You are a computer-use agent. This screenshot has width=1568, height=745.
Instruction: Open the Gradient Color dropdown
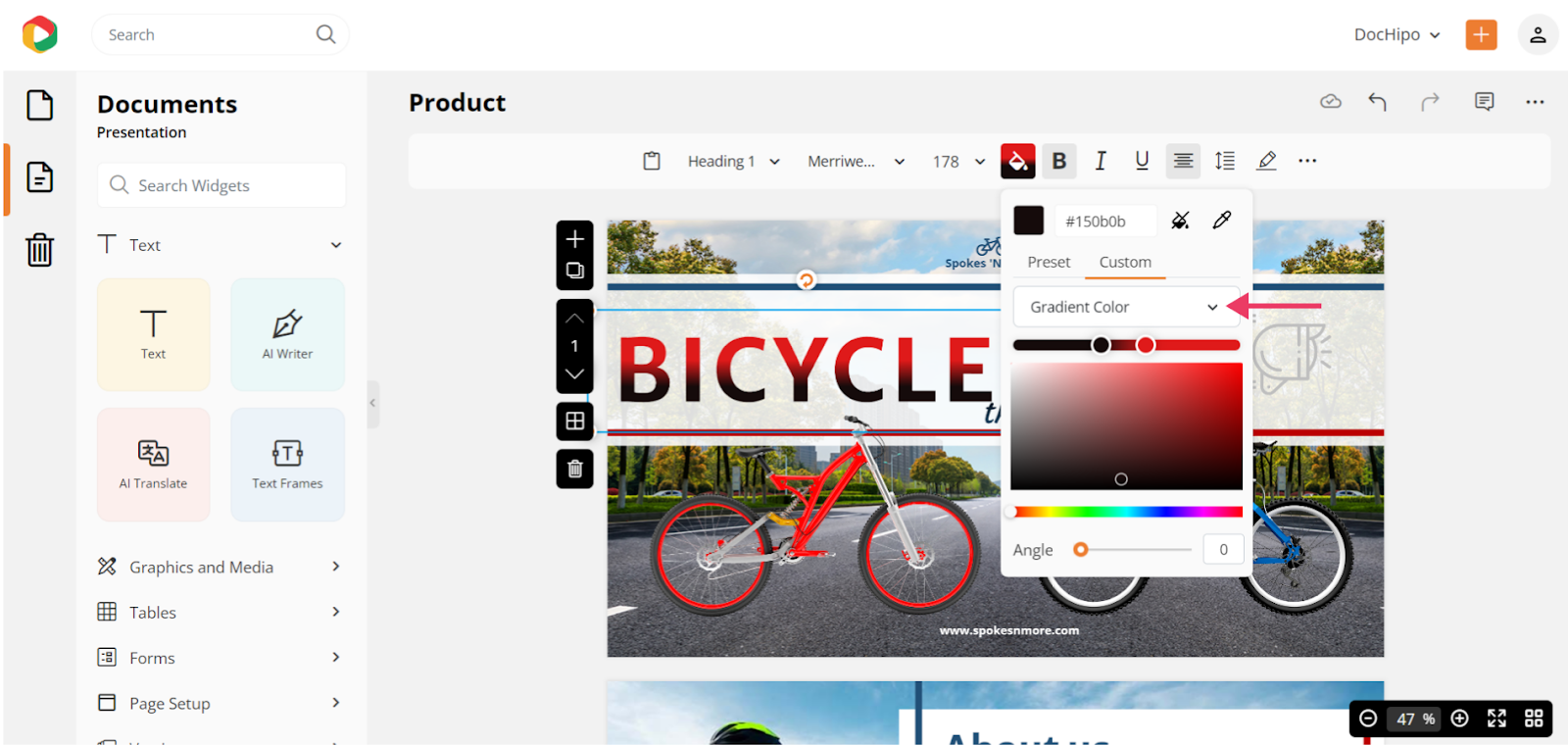pos(1124,307)
